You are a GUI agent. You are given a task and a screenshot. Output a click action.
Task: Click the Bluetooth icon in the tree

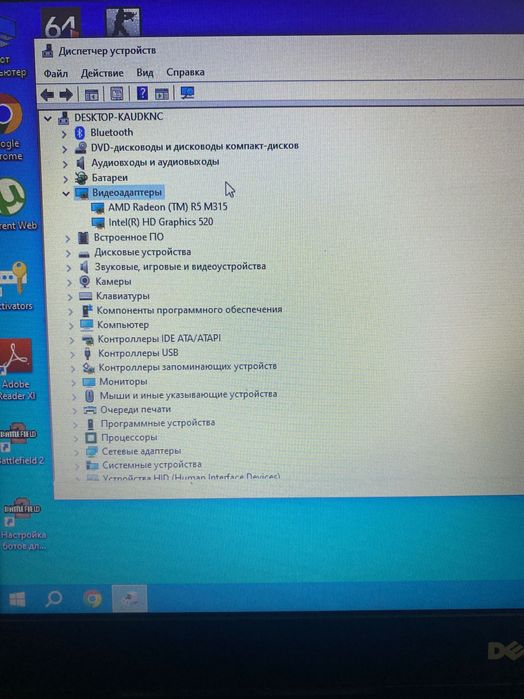pos(80,132)
